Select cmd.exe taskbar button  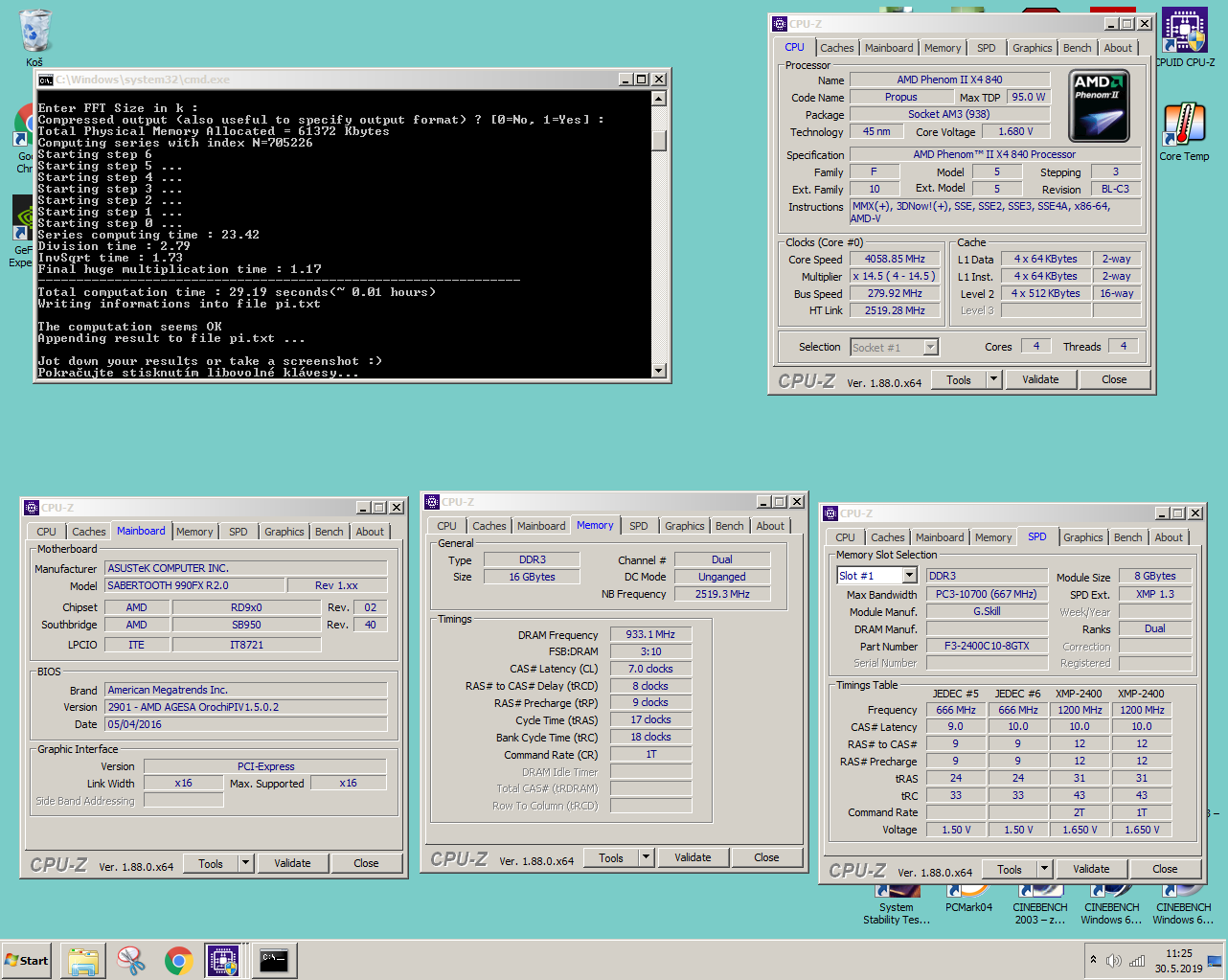coord(274,960)
